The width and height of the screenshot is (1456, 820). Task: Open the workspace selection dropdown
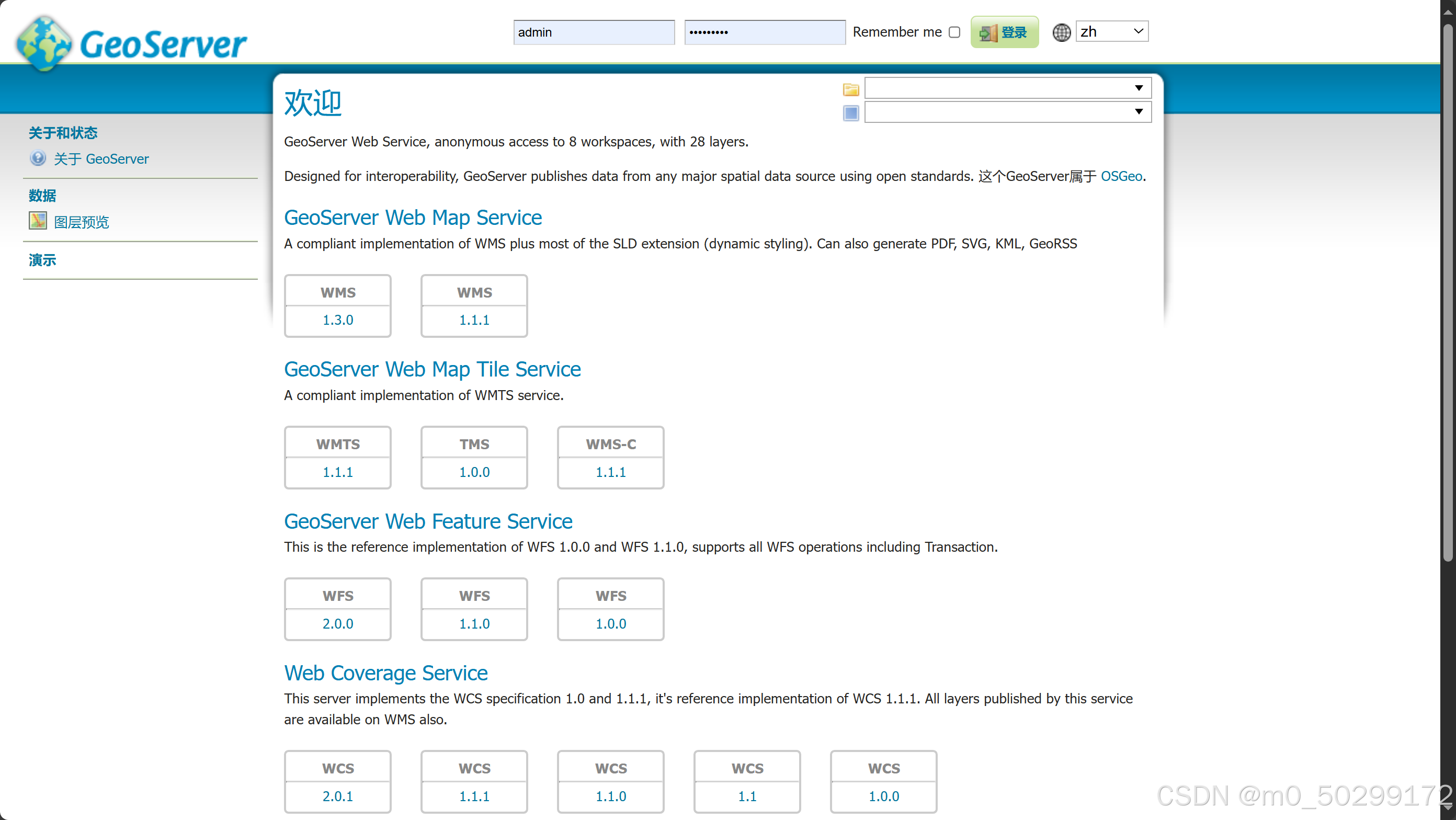click(x=1007, y=88)
